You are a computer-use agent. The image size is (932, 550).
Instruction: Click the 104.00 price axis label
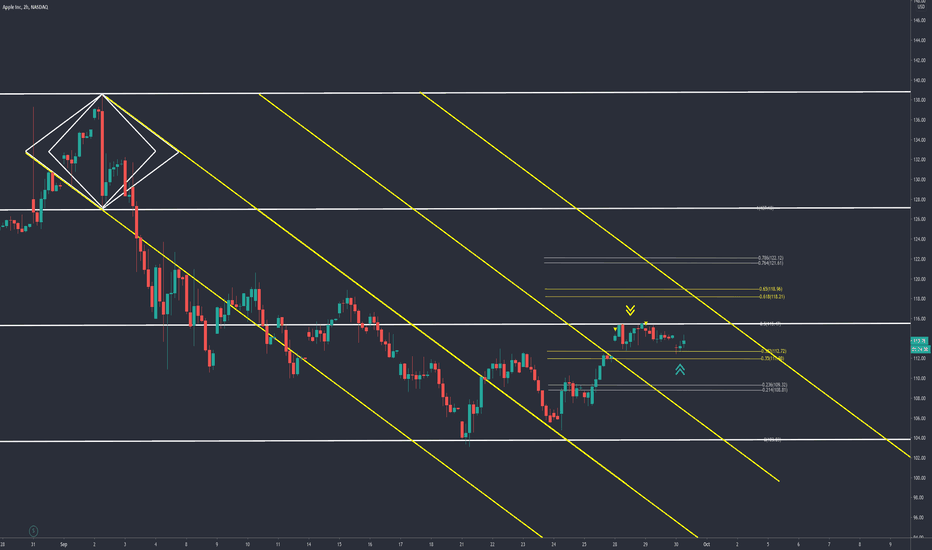(920, 438)
